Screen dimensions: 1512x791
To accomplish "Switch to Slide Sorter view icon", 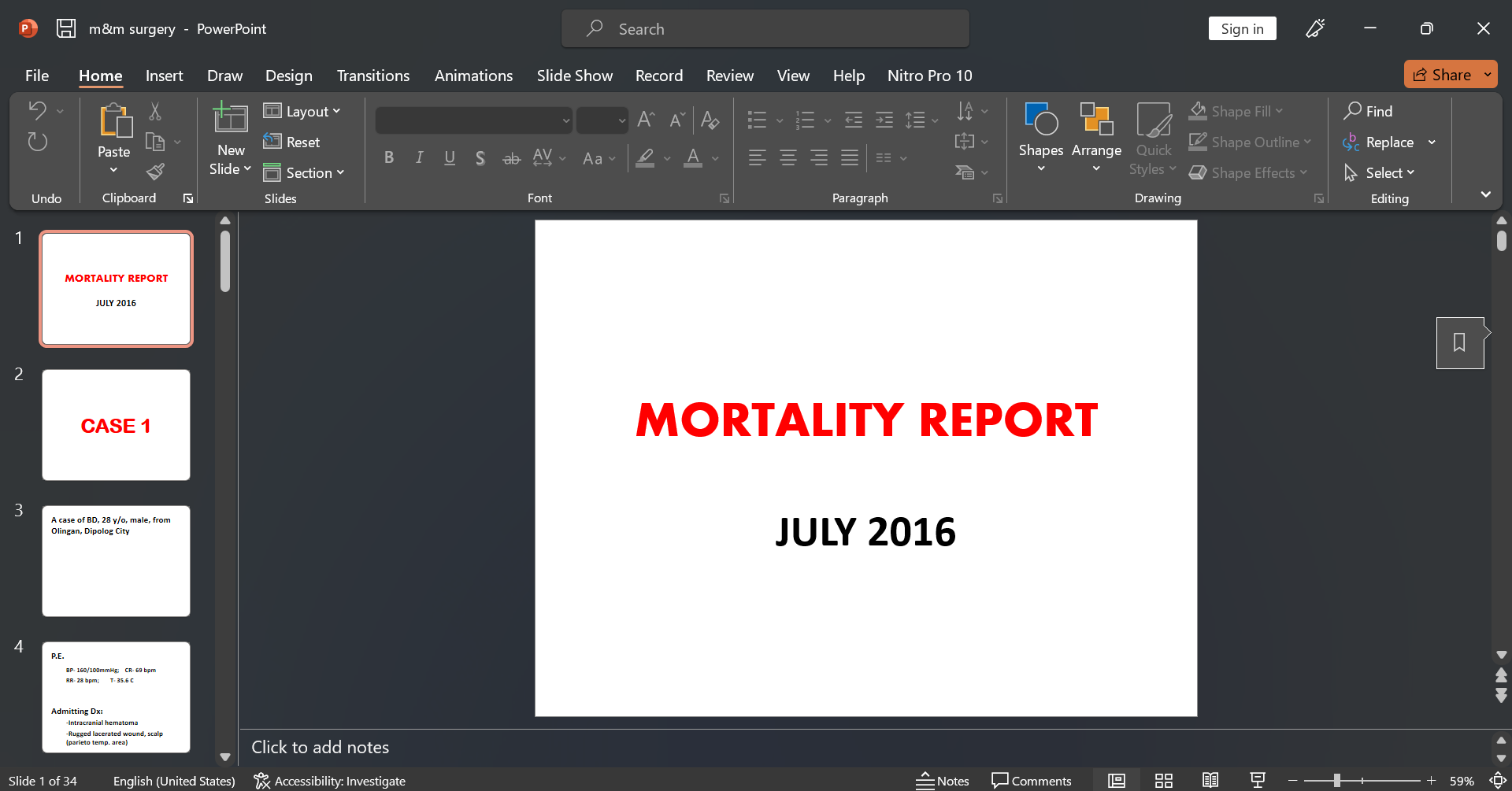I will coord(1164,781).
